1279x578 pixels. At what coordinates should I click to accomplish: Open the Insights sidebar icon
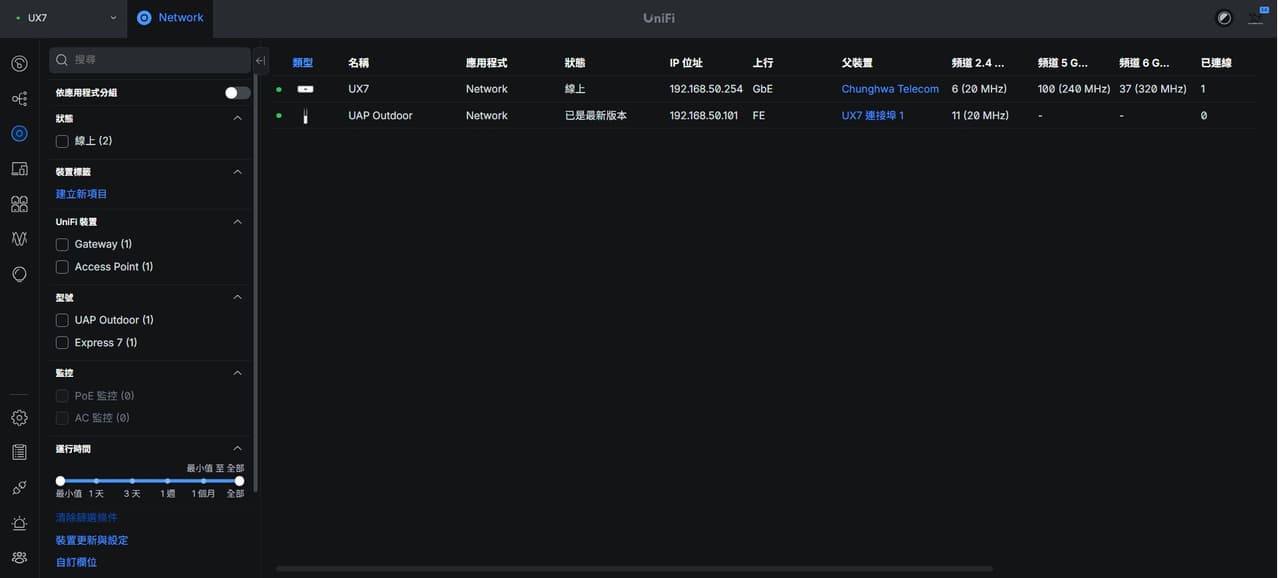tap(19, 274)
